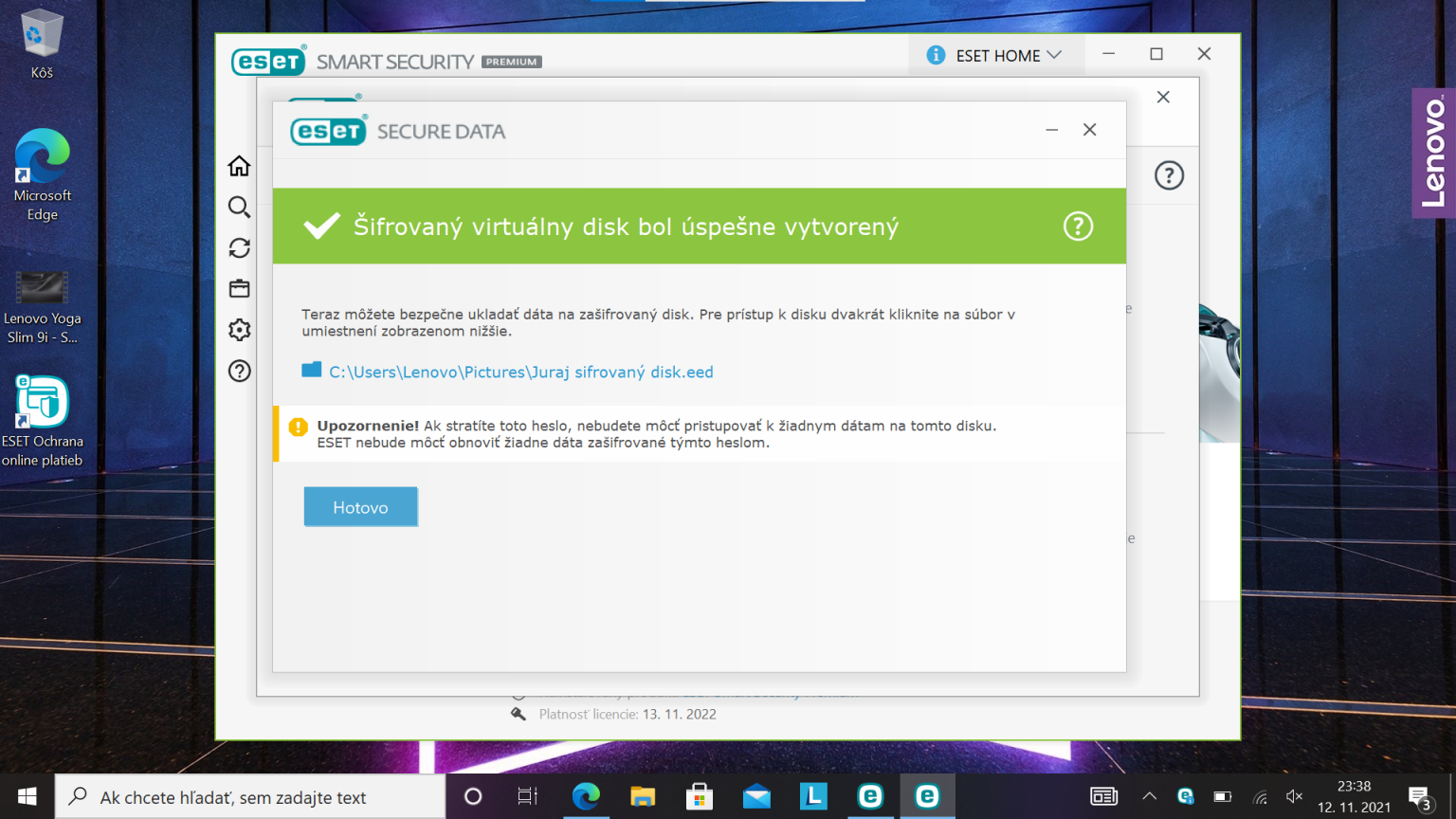1456x819 pixels.
Task: Switch to first ESET taskbar window
Action: point(870,796)
